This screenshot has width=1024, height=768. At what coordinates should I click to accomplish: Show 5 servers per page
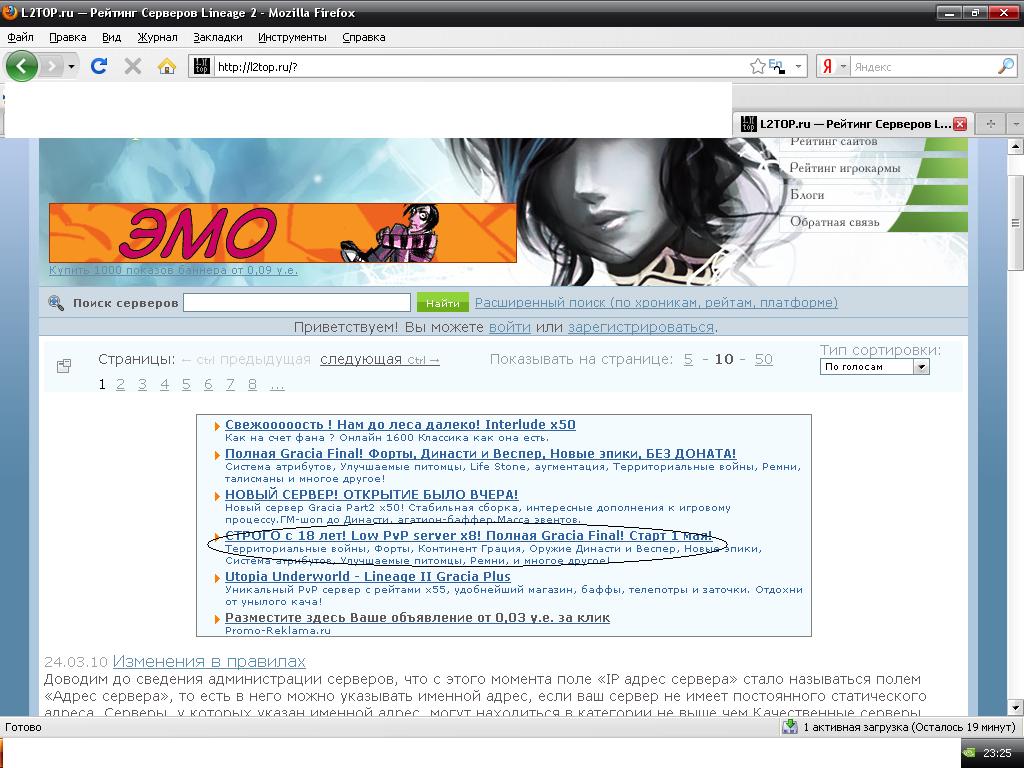[688, 359]
